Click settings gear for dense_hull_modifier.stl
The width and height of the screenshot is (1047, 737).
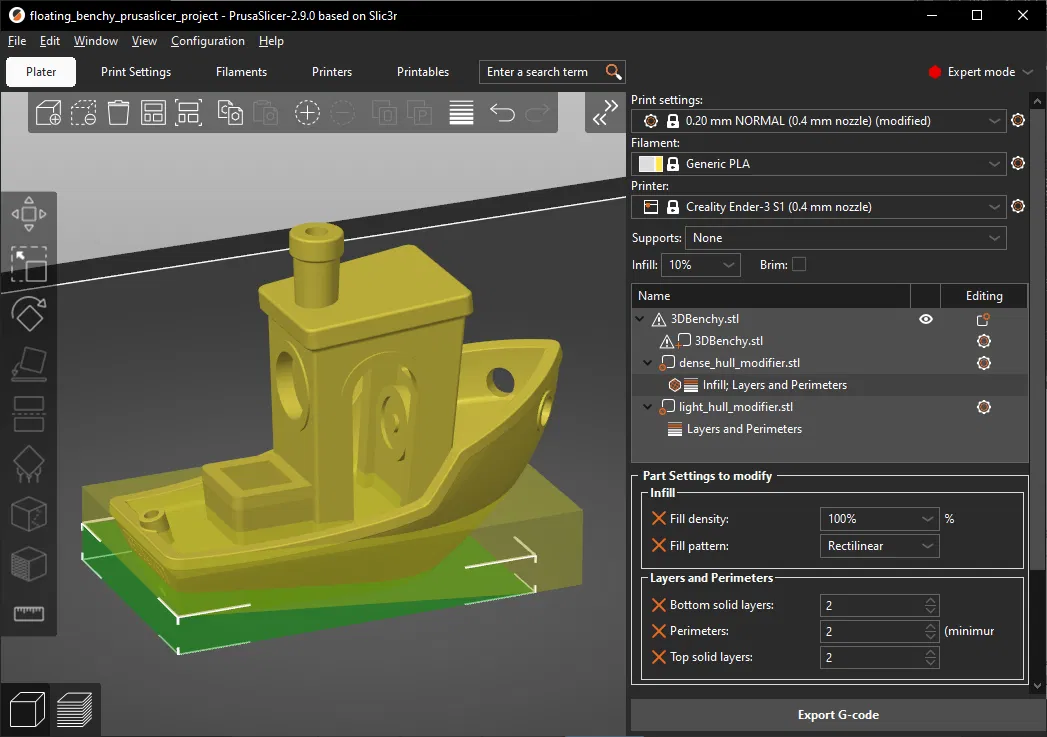(984, 363)
